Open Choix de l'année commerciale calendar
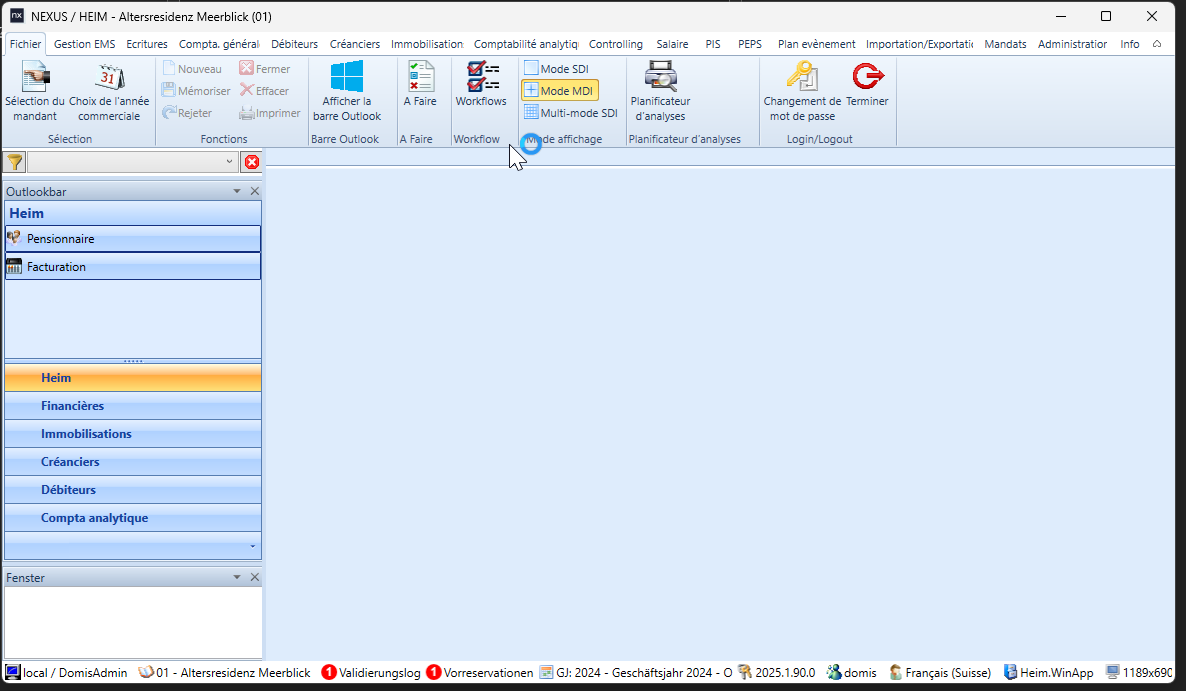This screenshot has height=691, width=1186. [x=109, y=77]
